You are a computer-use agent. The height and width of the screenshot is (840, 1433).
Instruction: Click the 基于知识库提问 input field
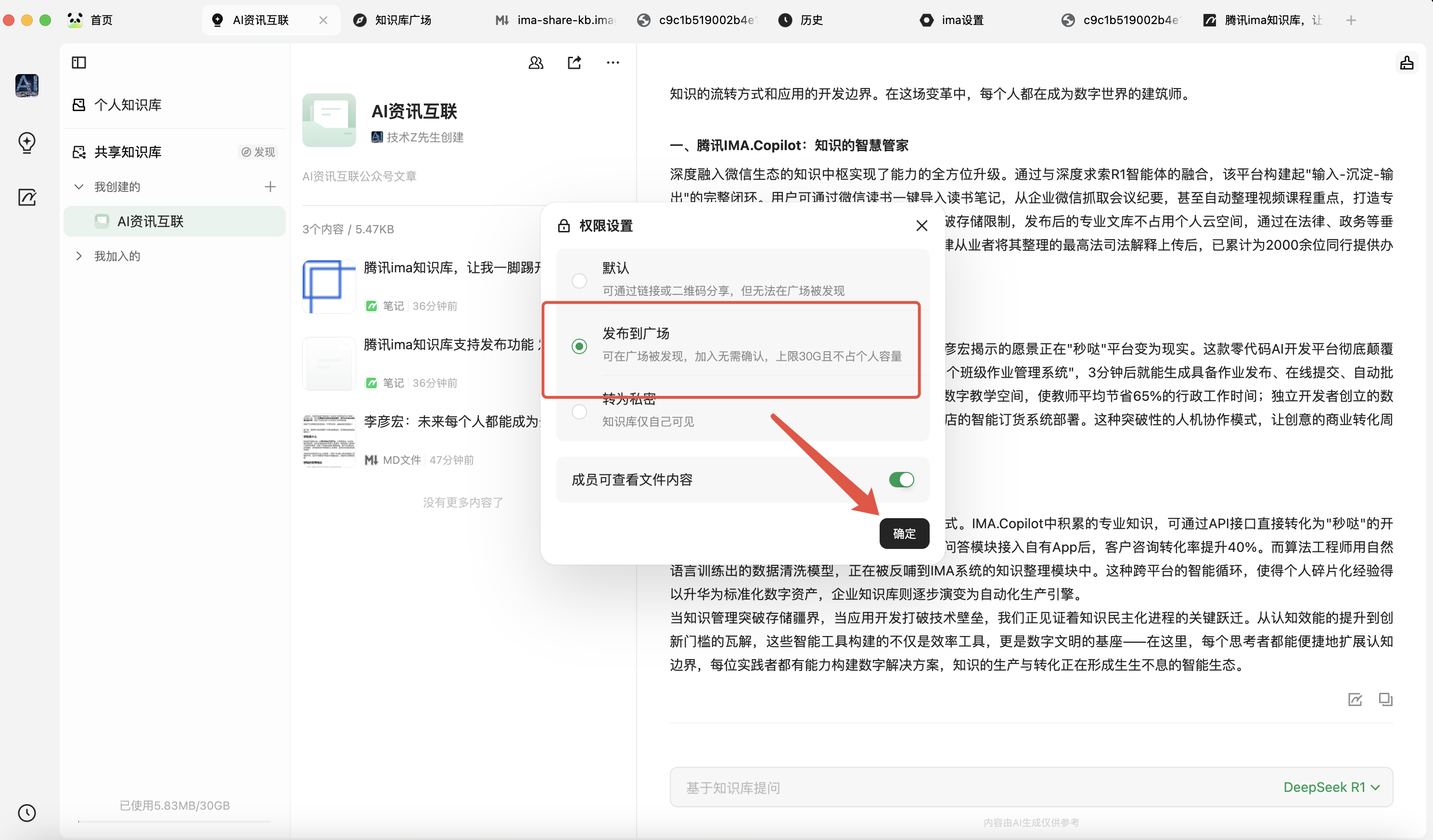tap(1031, 787)
